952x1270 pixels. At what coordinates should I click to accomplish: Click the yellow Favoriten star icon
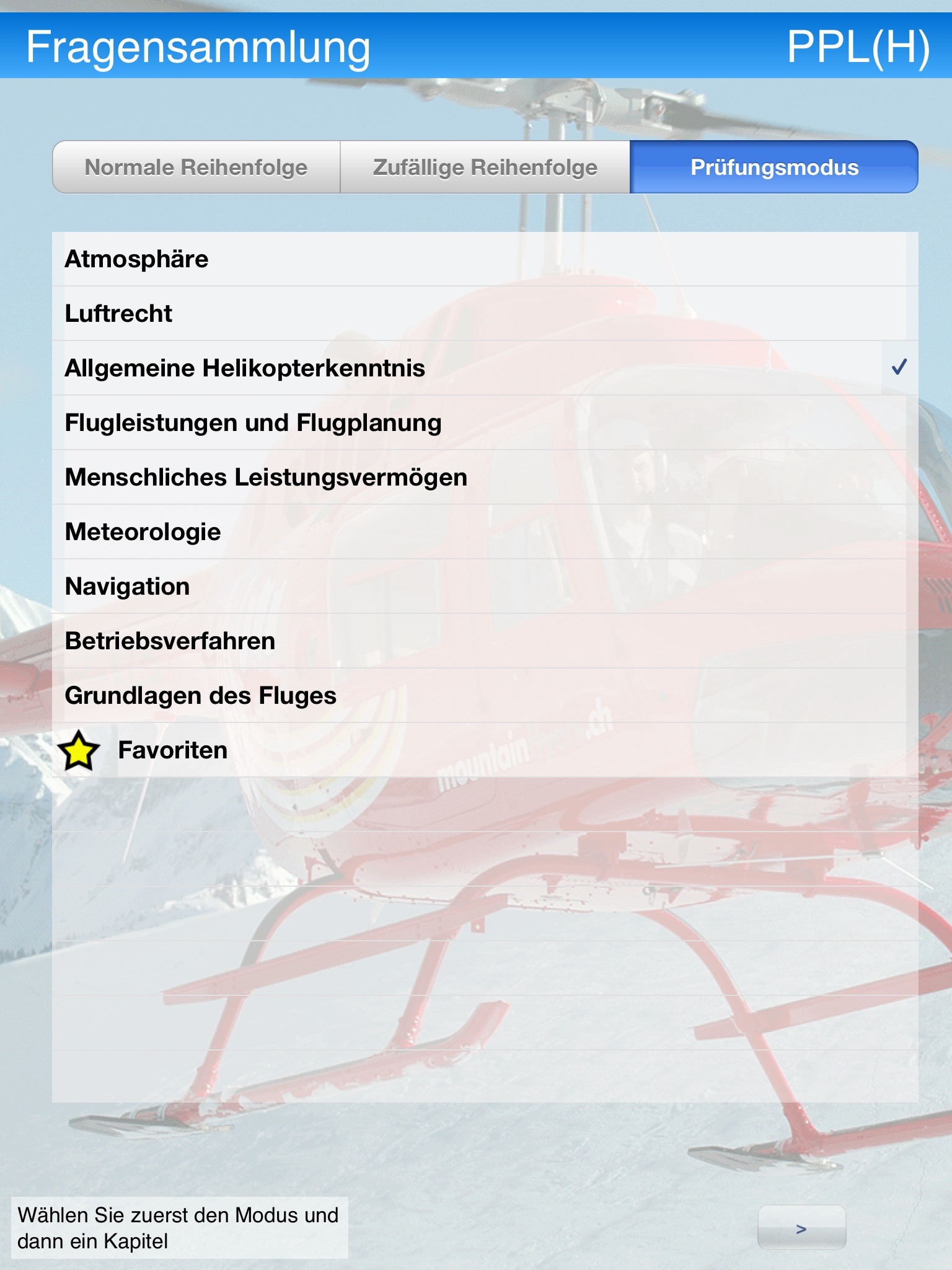coord(79,750)
